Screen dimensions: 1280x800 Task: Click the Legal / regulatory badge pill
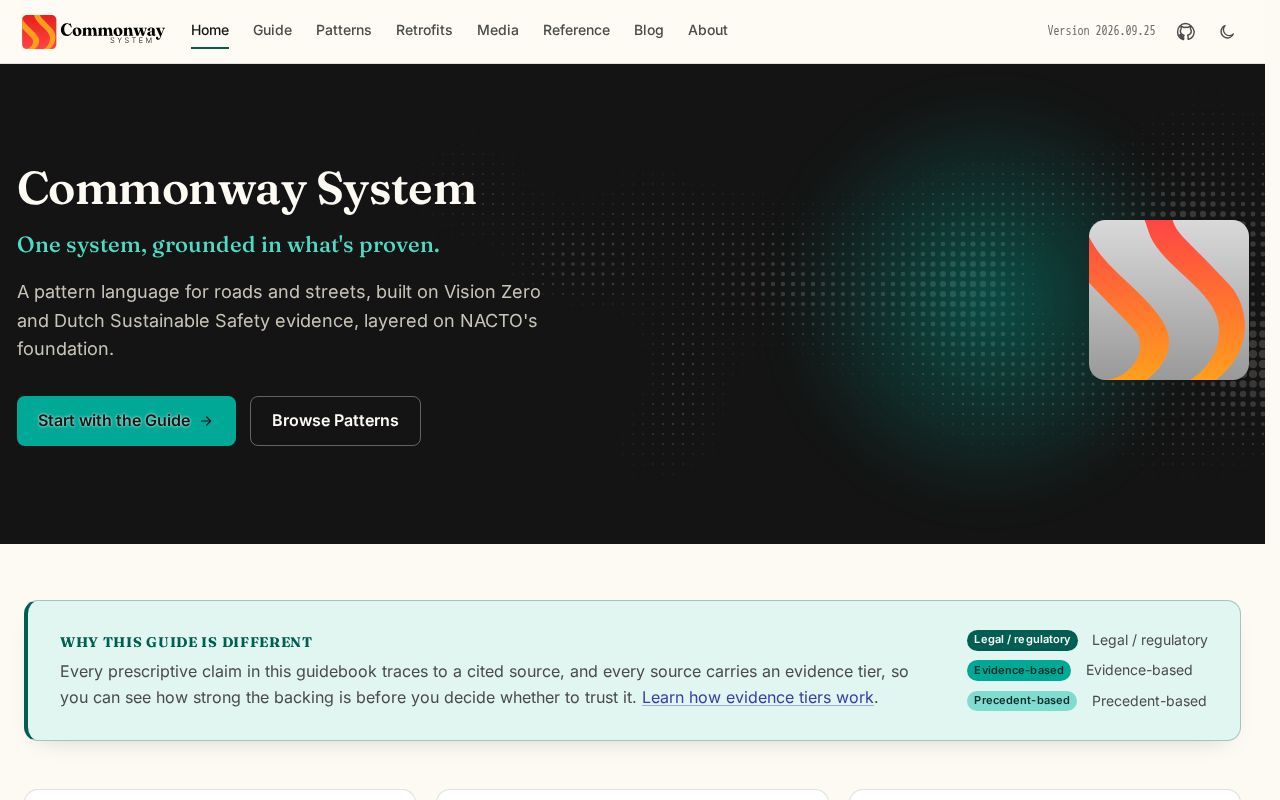click(x=1022, y=640)
